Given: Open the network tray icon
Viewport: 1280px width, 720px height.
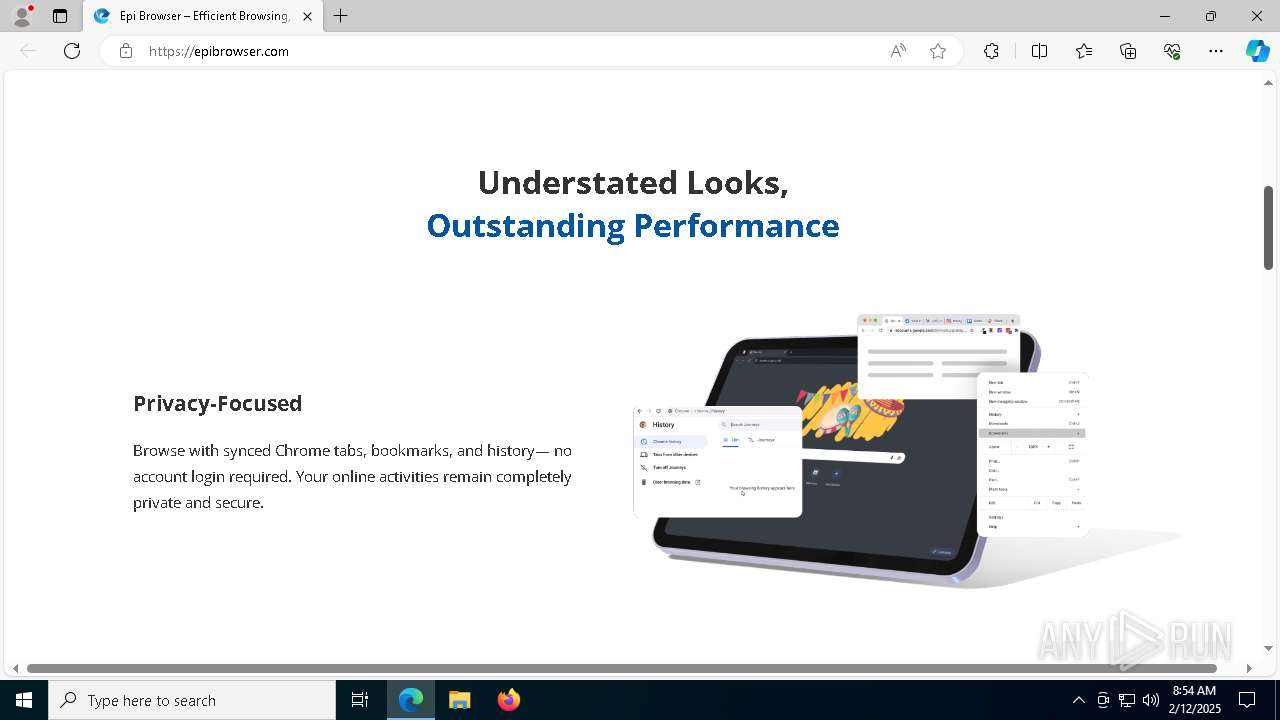Looking at the screenshot, I should [x=1127, y=700].
